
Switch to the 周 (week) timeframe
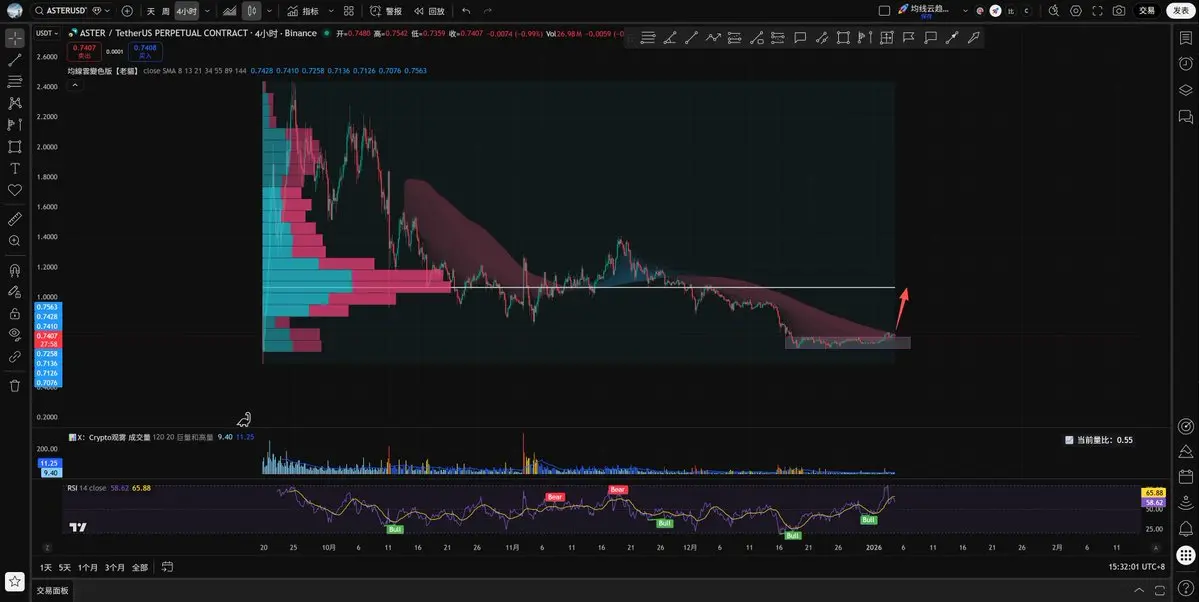[166, 11]
